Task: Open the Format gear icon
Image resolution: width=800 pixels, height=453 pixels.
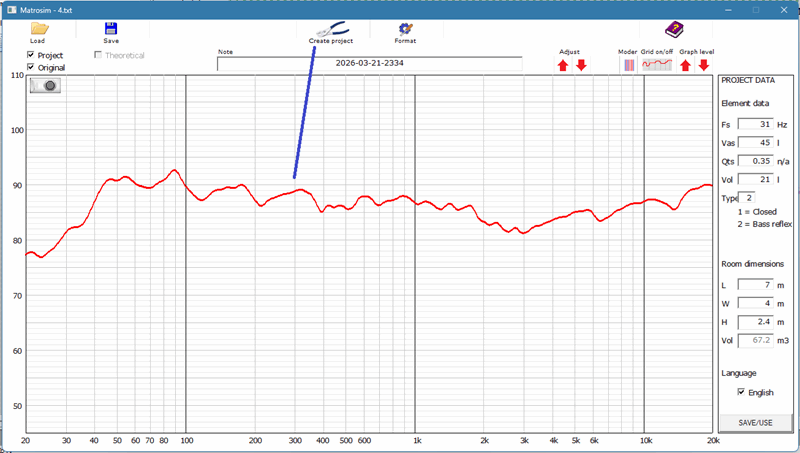Action: [x=405, y=30]
